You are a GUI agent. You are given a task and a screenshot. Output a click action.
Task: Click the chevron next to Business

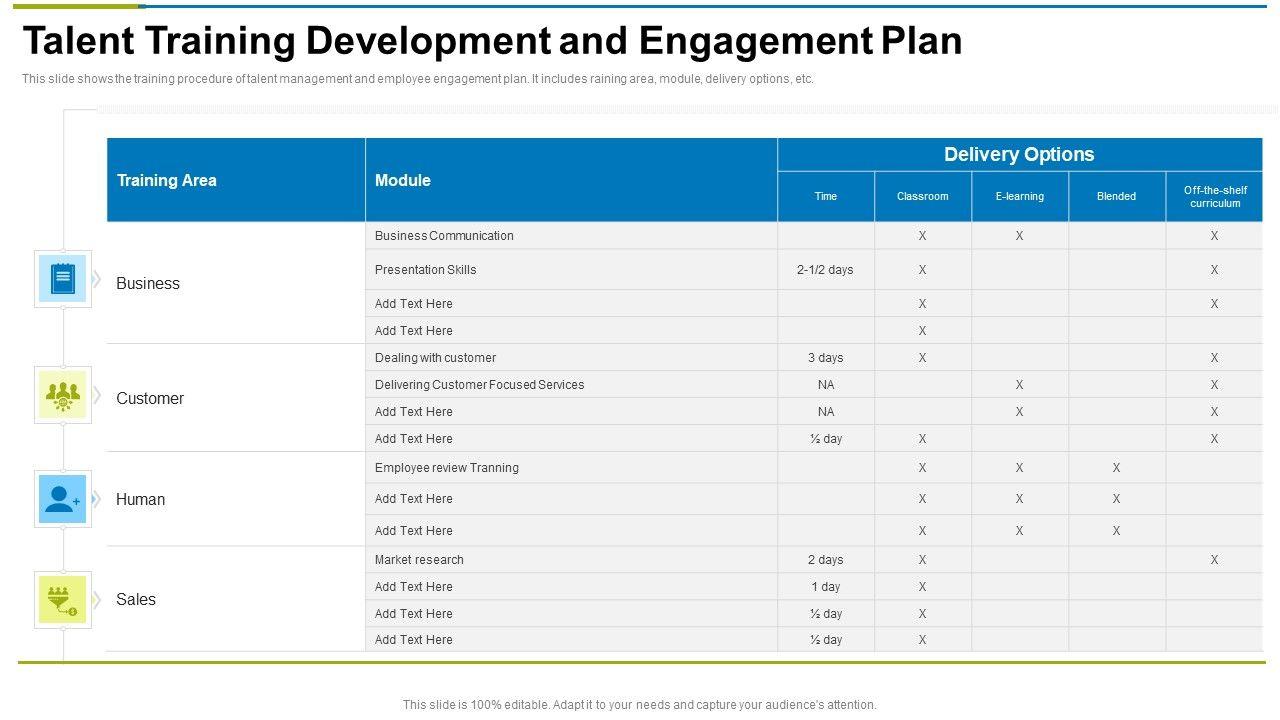[x=97, y=279]
